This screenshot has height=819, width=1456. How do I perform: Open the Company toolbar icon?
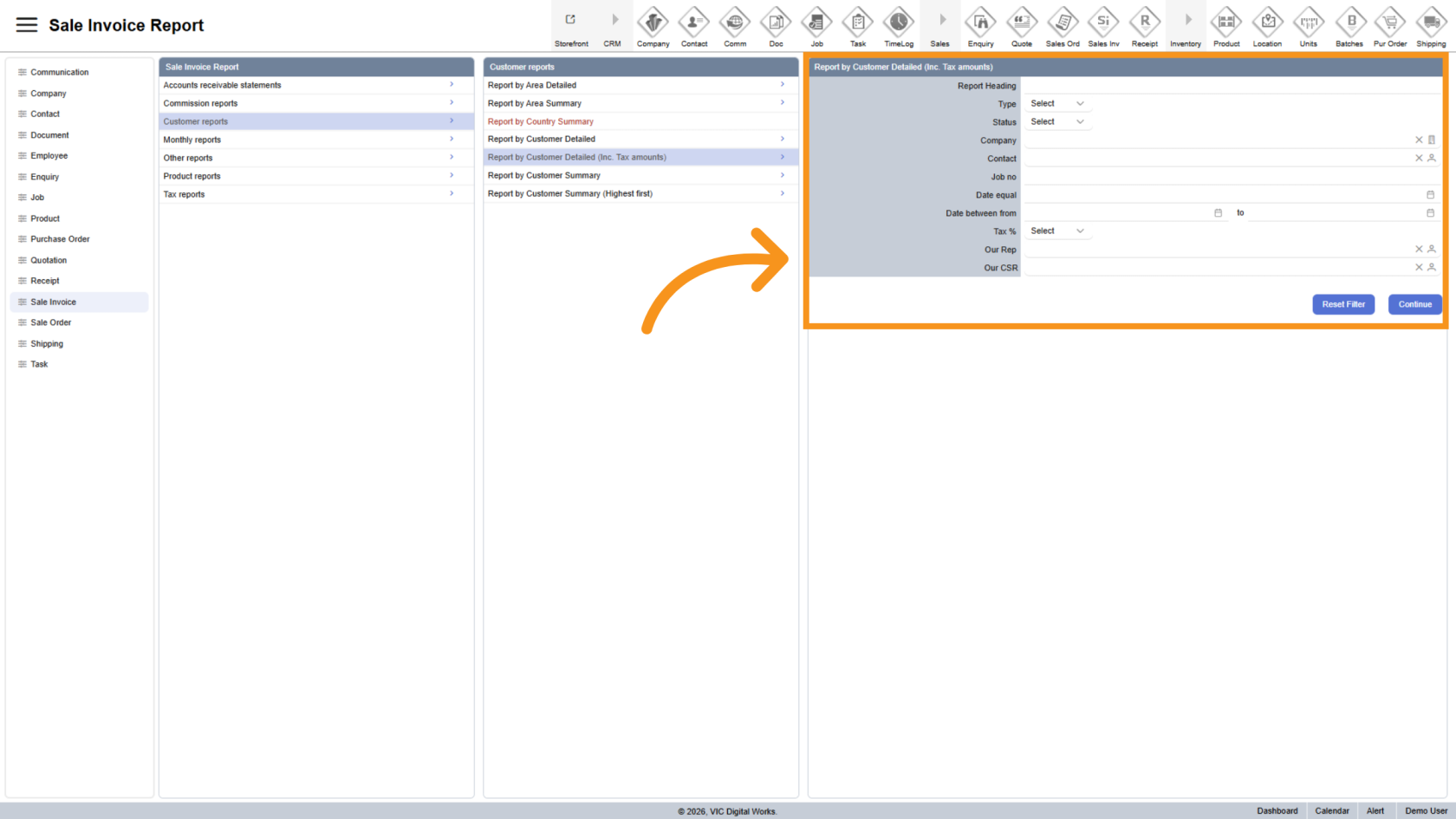coord(653,22)
